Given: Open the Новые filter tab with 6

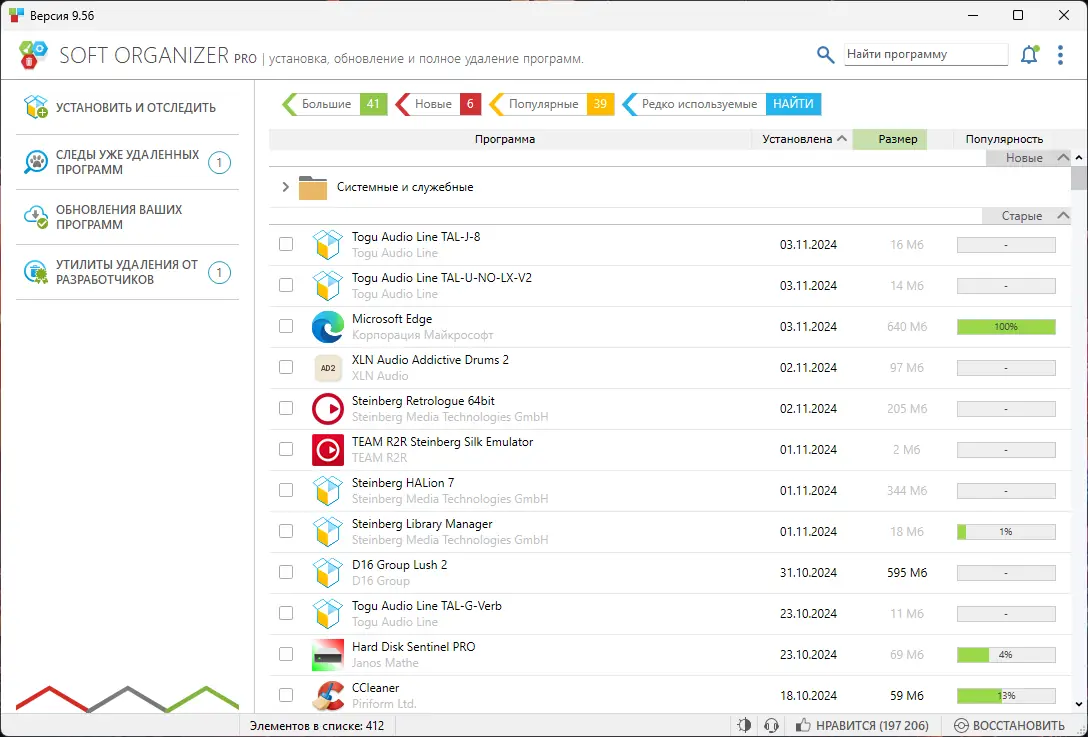Looking at the screenshot, I should 438,104.
